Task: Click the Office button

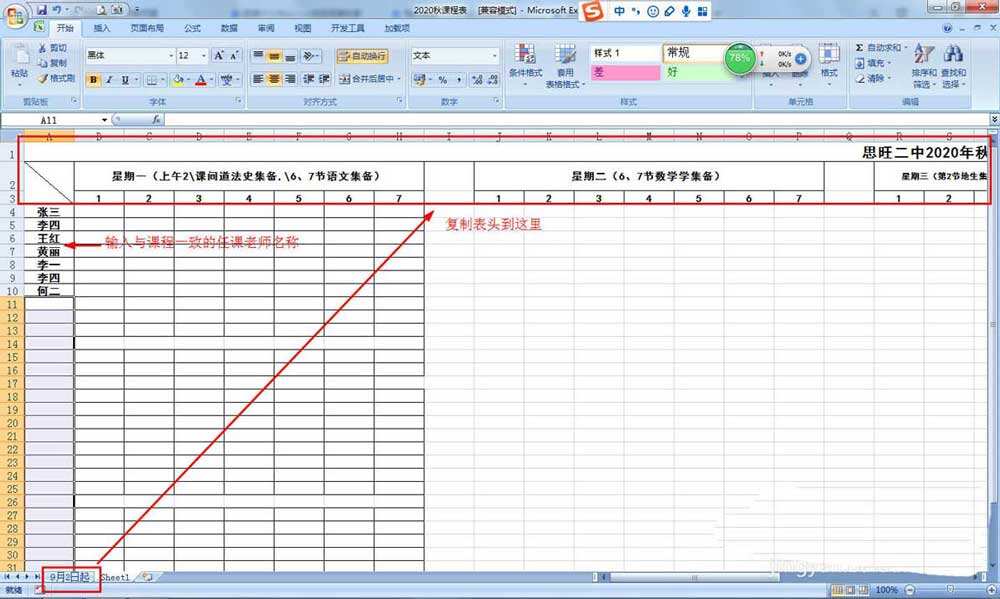Action: coord(15,15)
